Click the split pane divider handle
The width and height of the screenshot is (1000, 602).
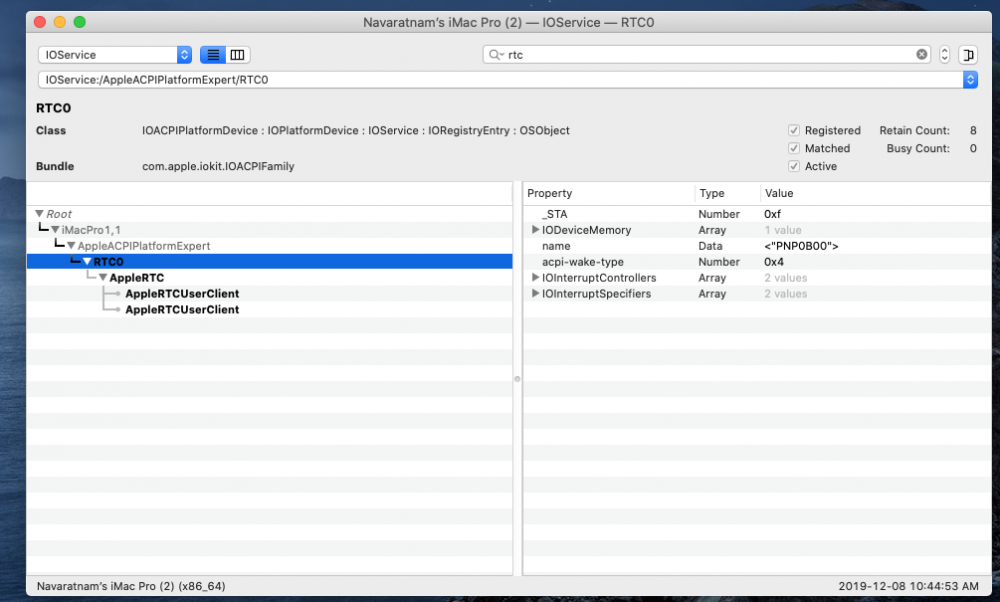coord(517,379)
